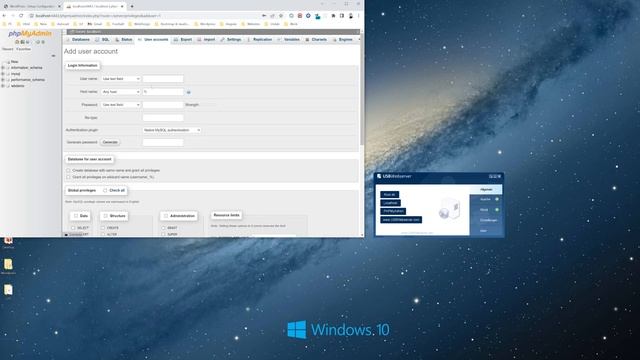
Task: Open the Chrome three-dot menu
Action: (359, 16)
